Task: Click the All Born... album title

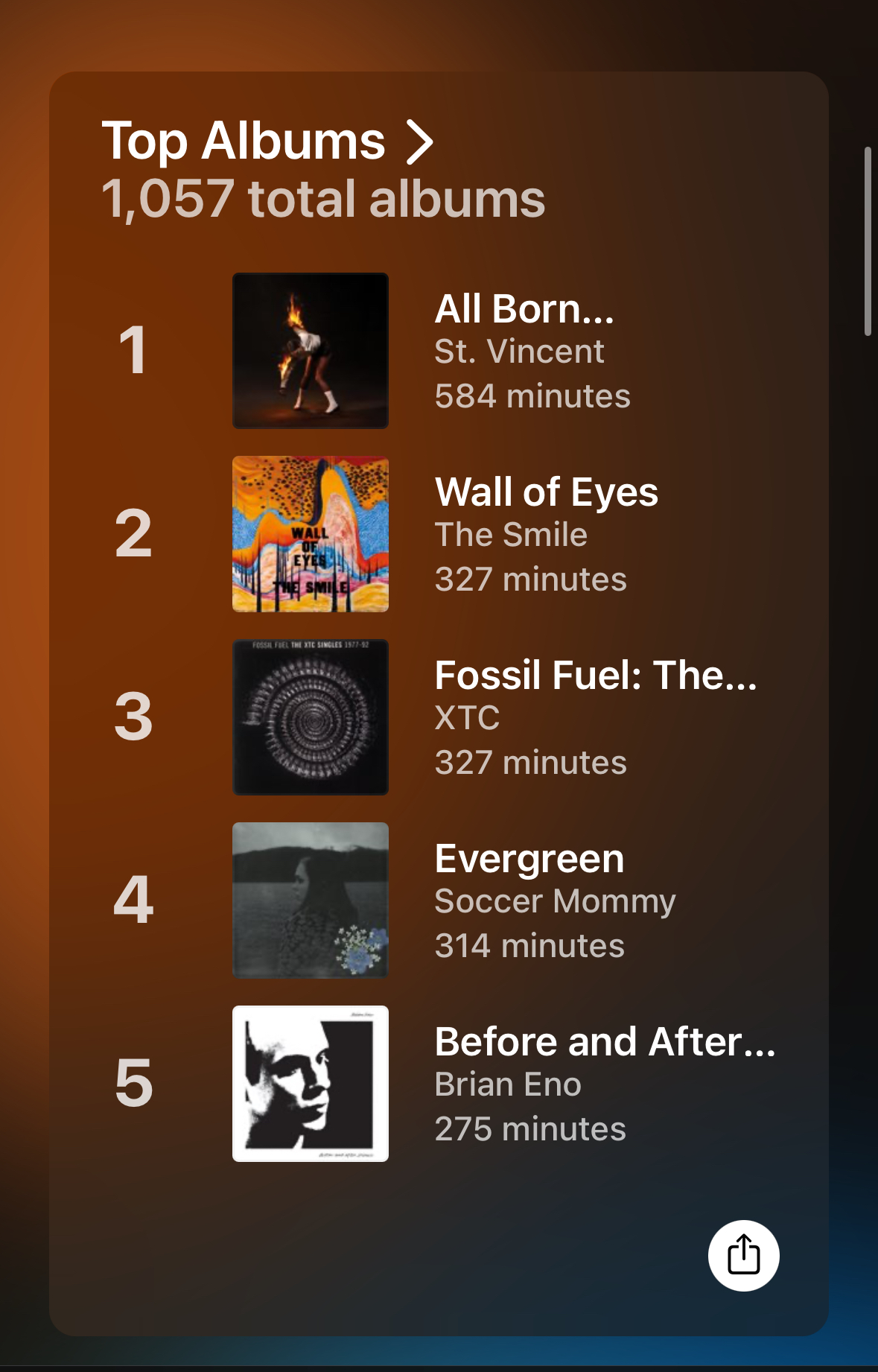Action: [x=524, y=308]
